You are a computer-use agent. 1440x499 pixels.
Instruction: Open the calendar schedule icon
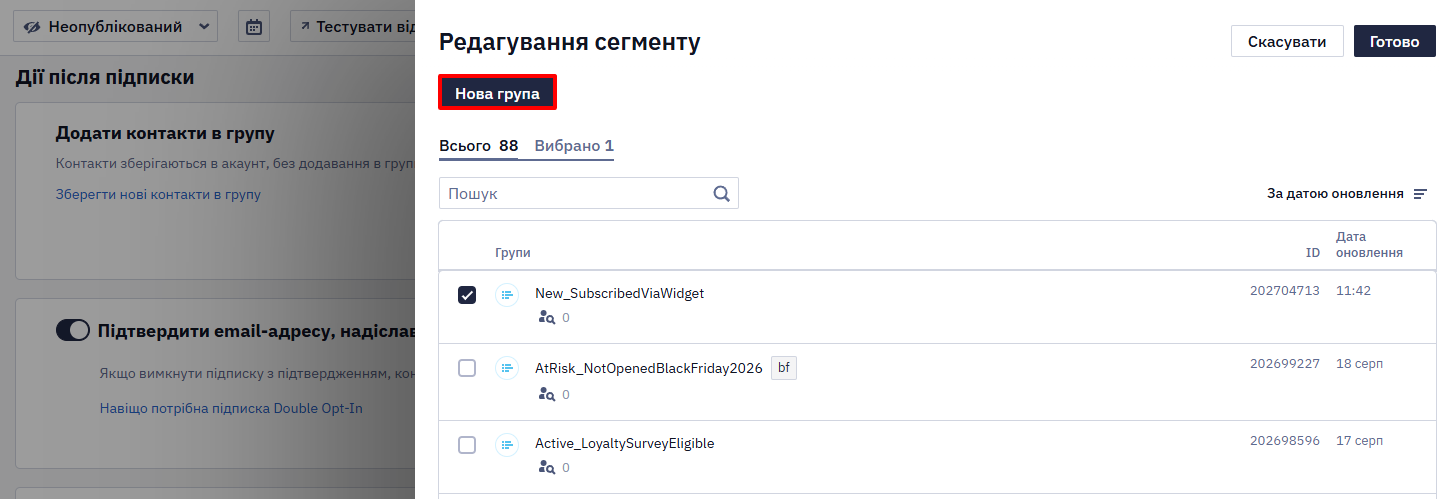[254, 26]
